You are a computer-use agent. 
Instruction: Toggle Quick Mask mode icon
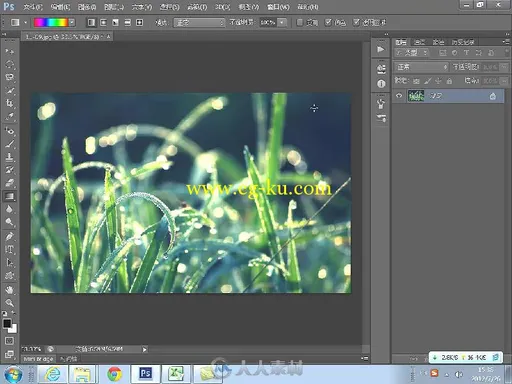[9, 341]
